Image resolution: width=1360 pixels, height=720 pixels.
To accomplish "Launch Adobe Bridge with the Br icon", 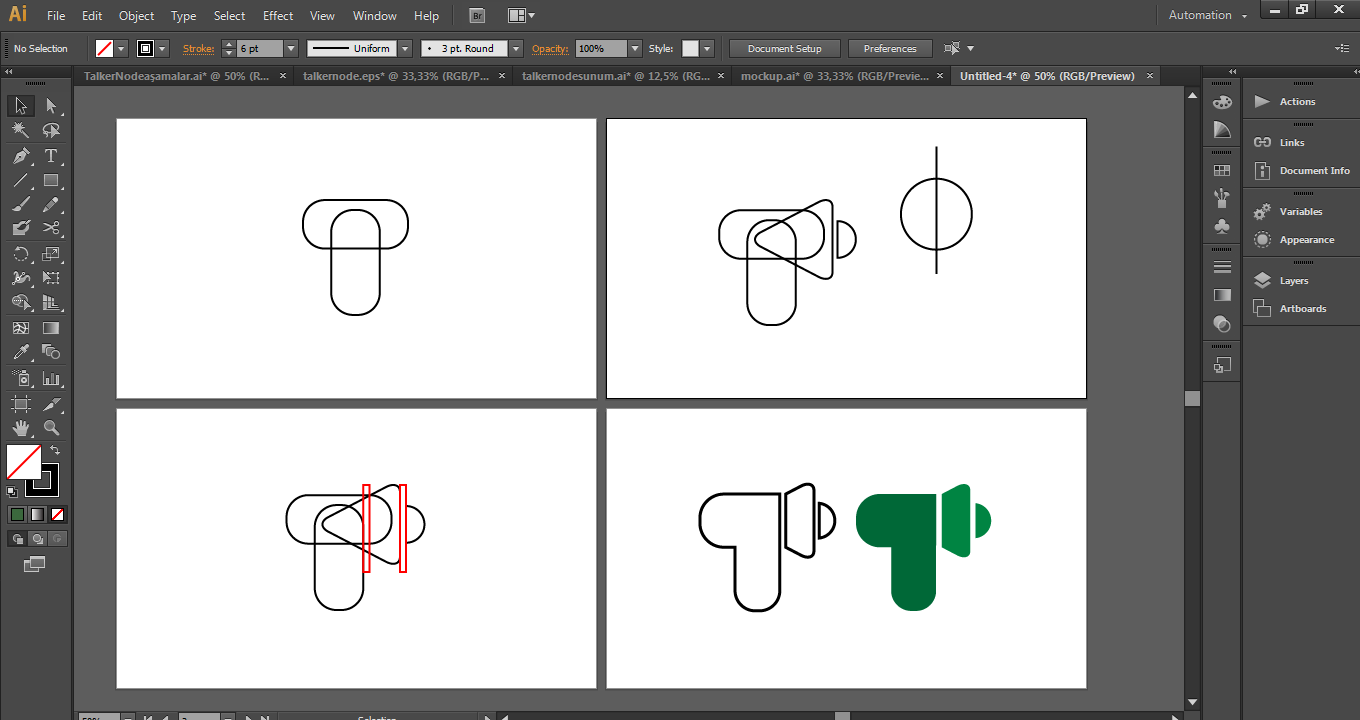I will tap(478, 15).
